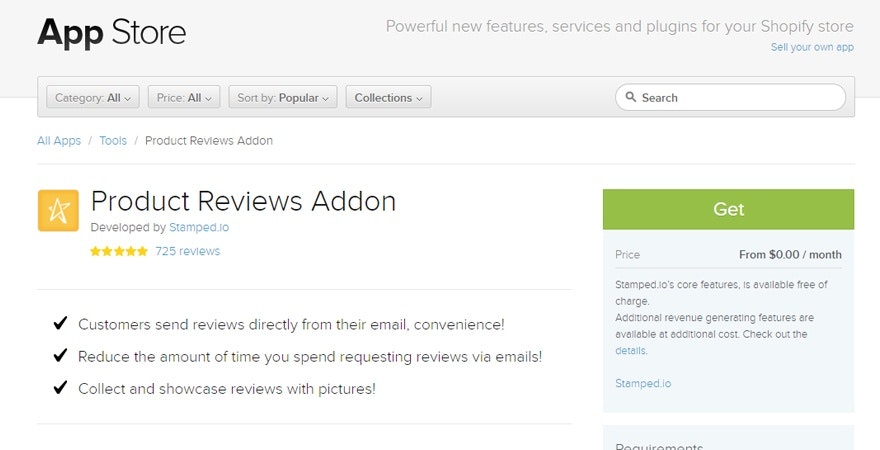Viewport: 880px width, 450px height.
Task: Click the search magnifier icon
Action: click(x=631, y=98)
